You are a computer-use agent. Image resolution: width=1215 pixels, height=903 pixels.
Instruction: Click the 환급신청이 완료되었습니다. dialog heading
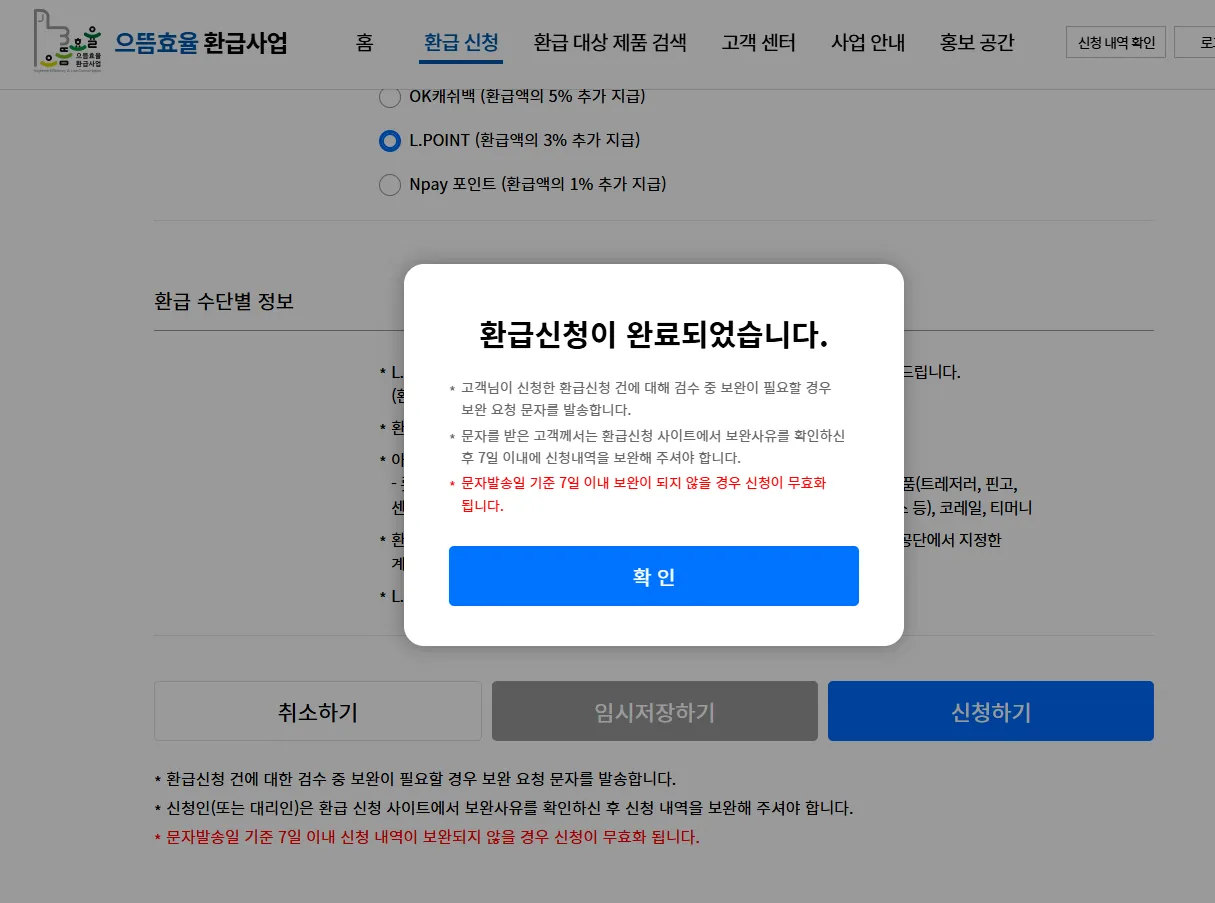654,335
